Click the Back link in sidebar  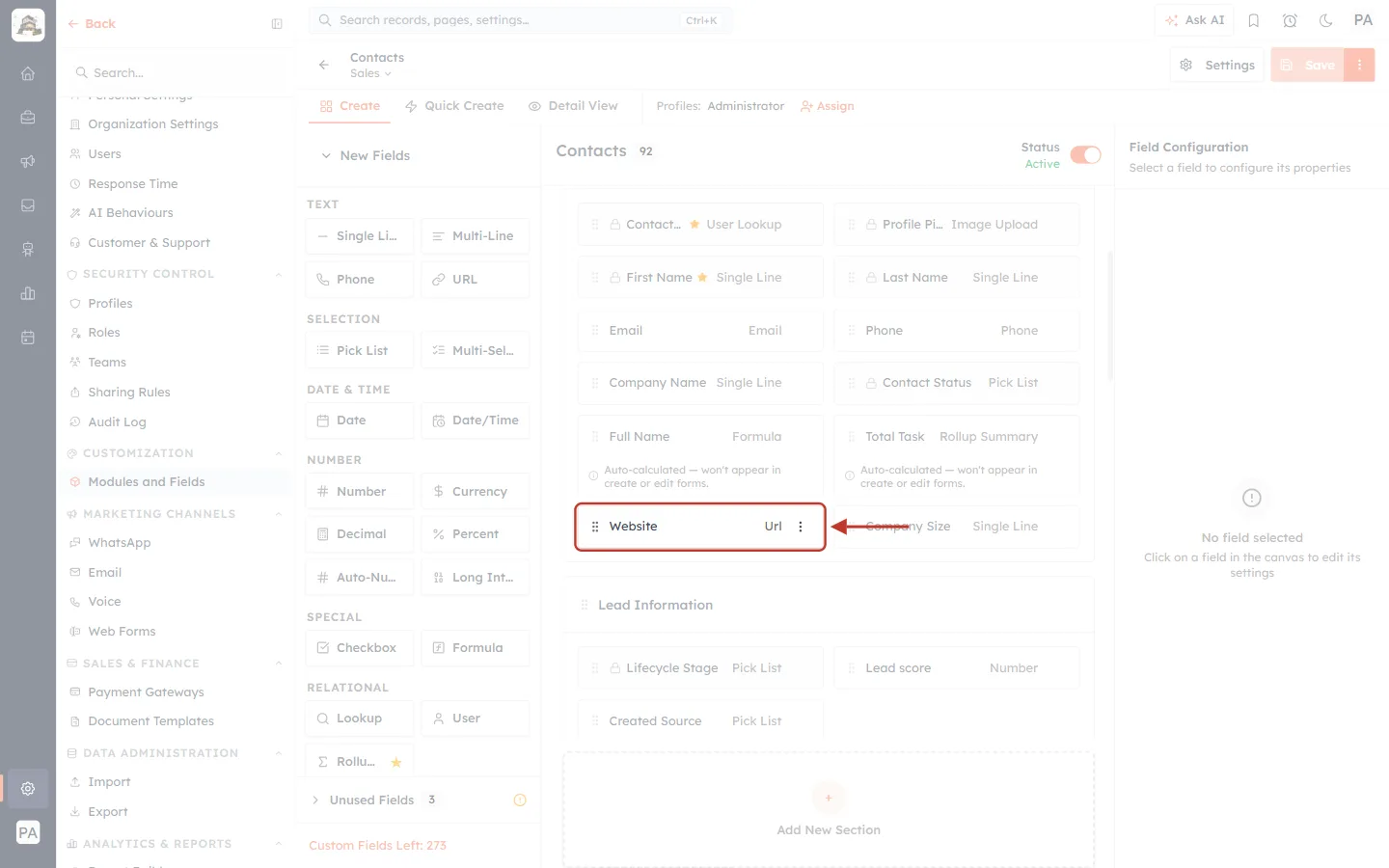(92, 24)
